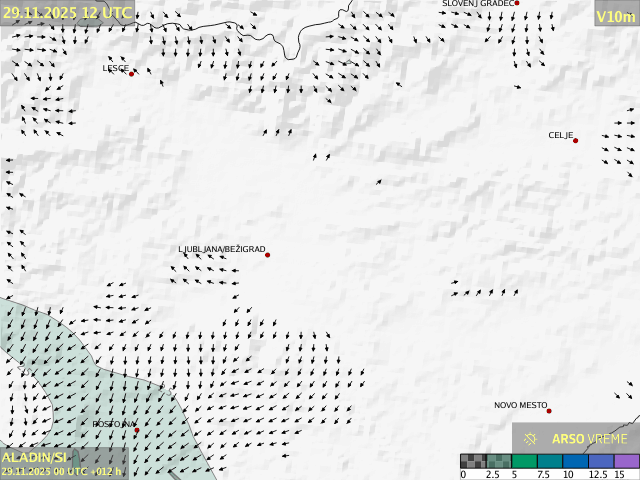Screen dimensions: 640x480
Task: Click the Lesce station red dot
Action: 131,74
